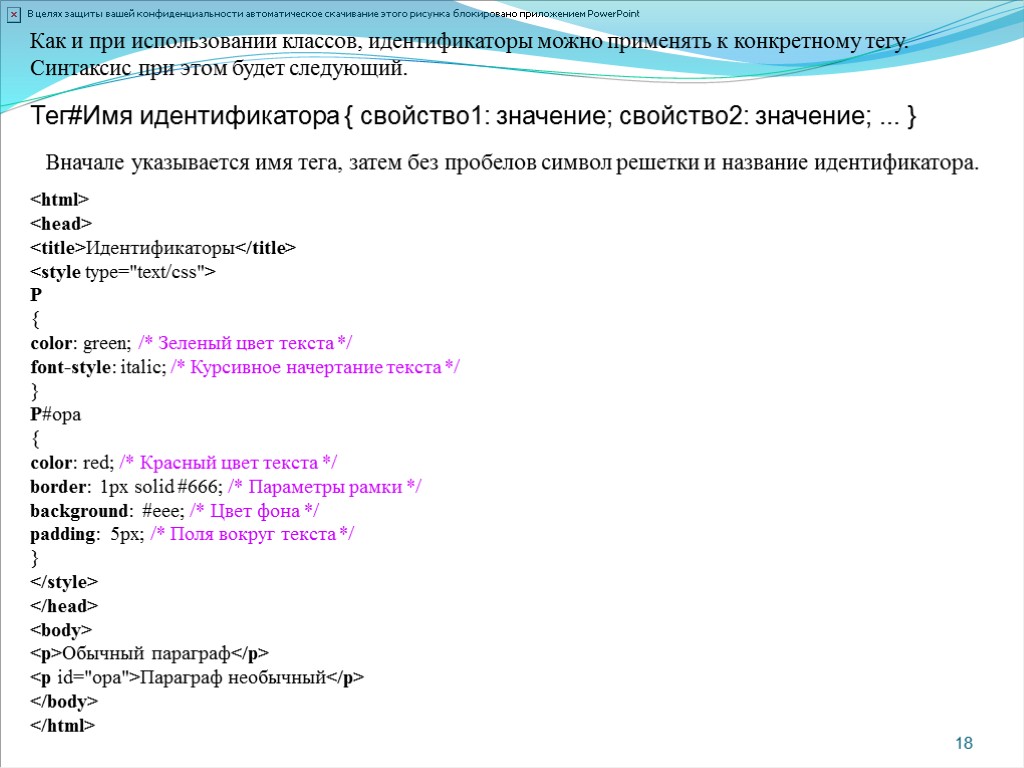The height and width of the screenshot is (768, 1024).
Task: Click the 'background: #eee;' code line
Action: 174,511
